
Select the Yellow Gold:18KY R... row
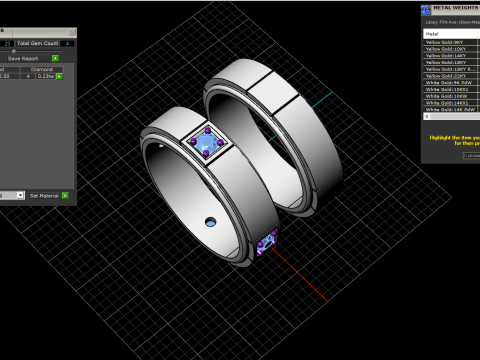(451, 69)
